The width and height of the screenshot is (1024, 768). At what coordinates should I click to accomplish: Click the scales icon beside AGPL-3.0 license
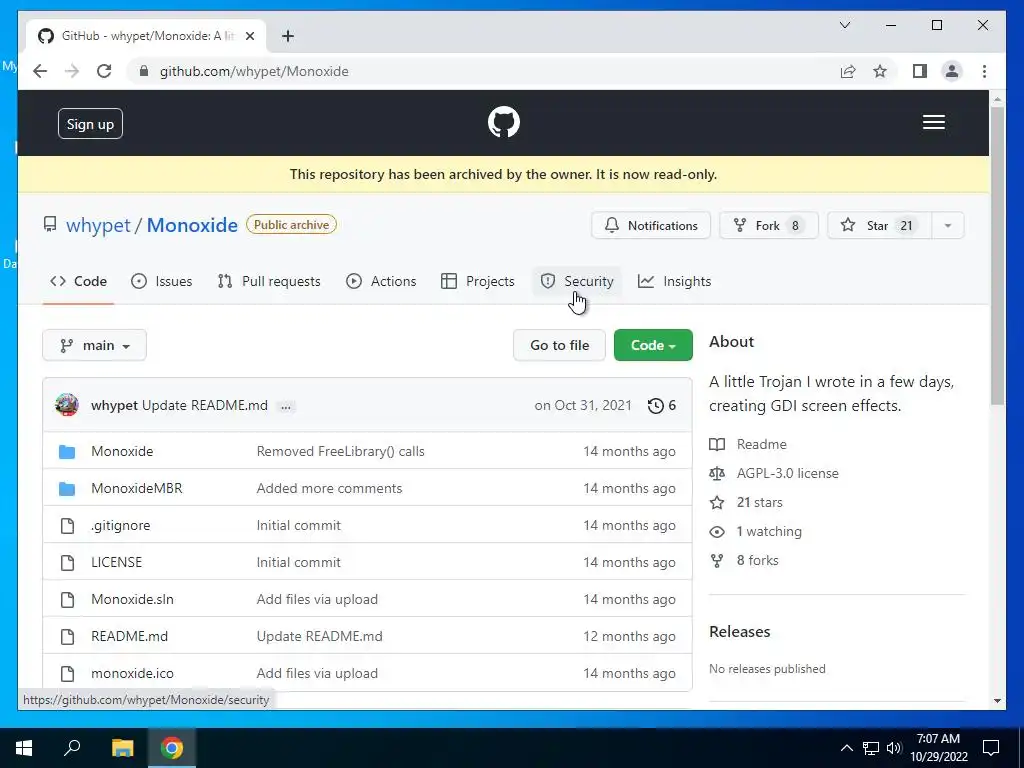717,473
